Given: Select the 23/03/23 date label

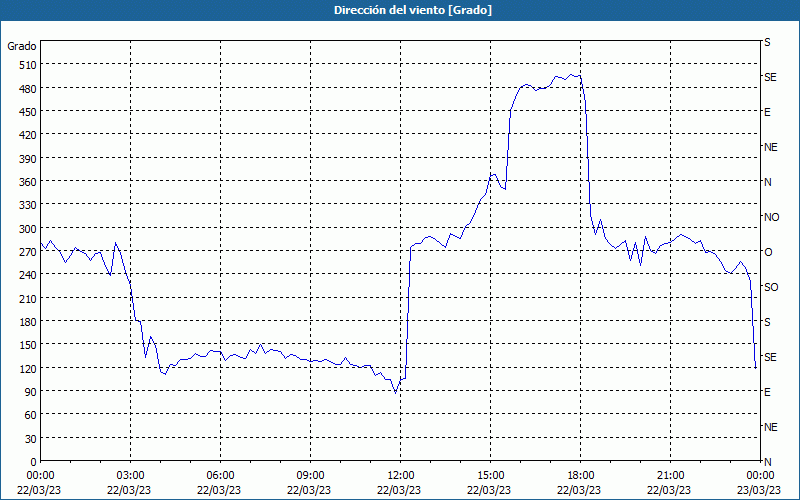Looking at the screenshot, I should (x=759, y=490).
